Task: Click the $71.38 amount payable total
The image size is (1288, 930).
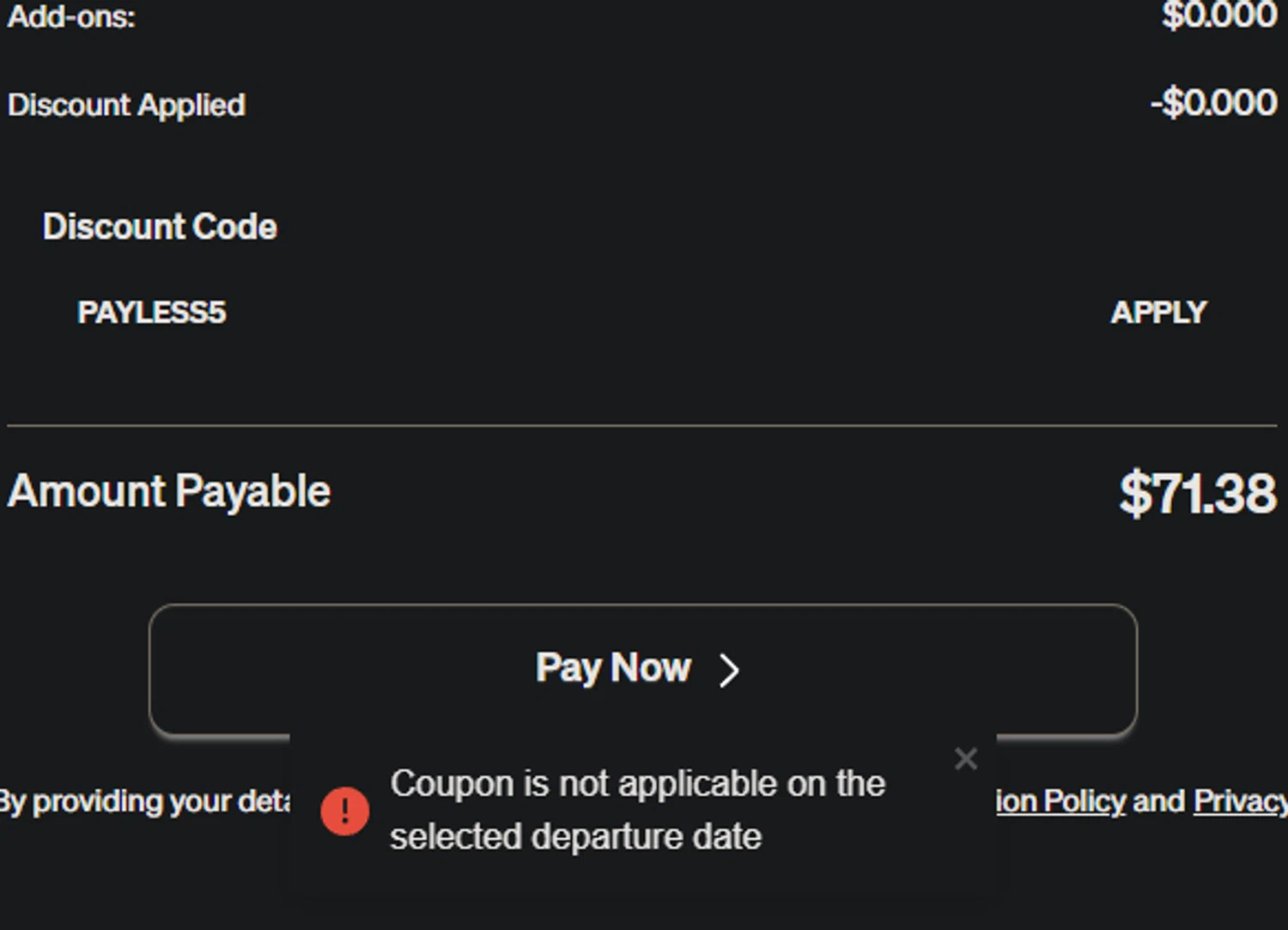Action: click(x=1197, y=494)
